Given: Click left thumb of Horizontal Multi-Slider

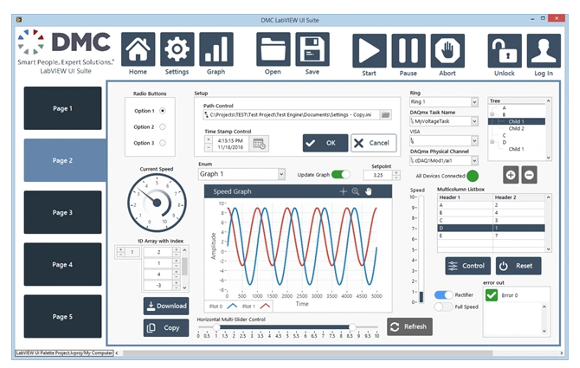Looking at the screenshot, I should (x=216, y=327).
